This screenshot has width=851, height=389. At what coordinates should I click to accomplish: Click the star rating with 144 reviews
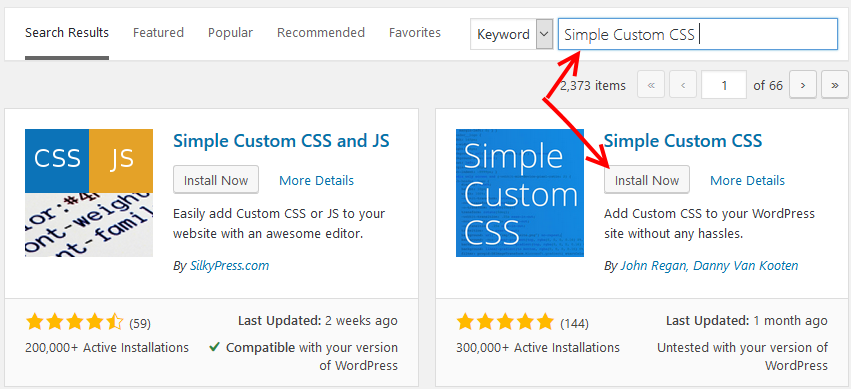coord(505,323)
